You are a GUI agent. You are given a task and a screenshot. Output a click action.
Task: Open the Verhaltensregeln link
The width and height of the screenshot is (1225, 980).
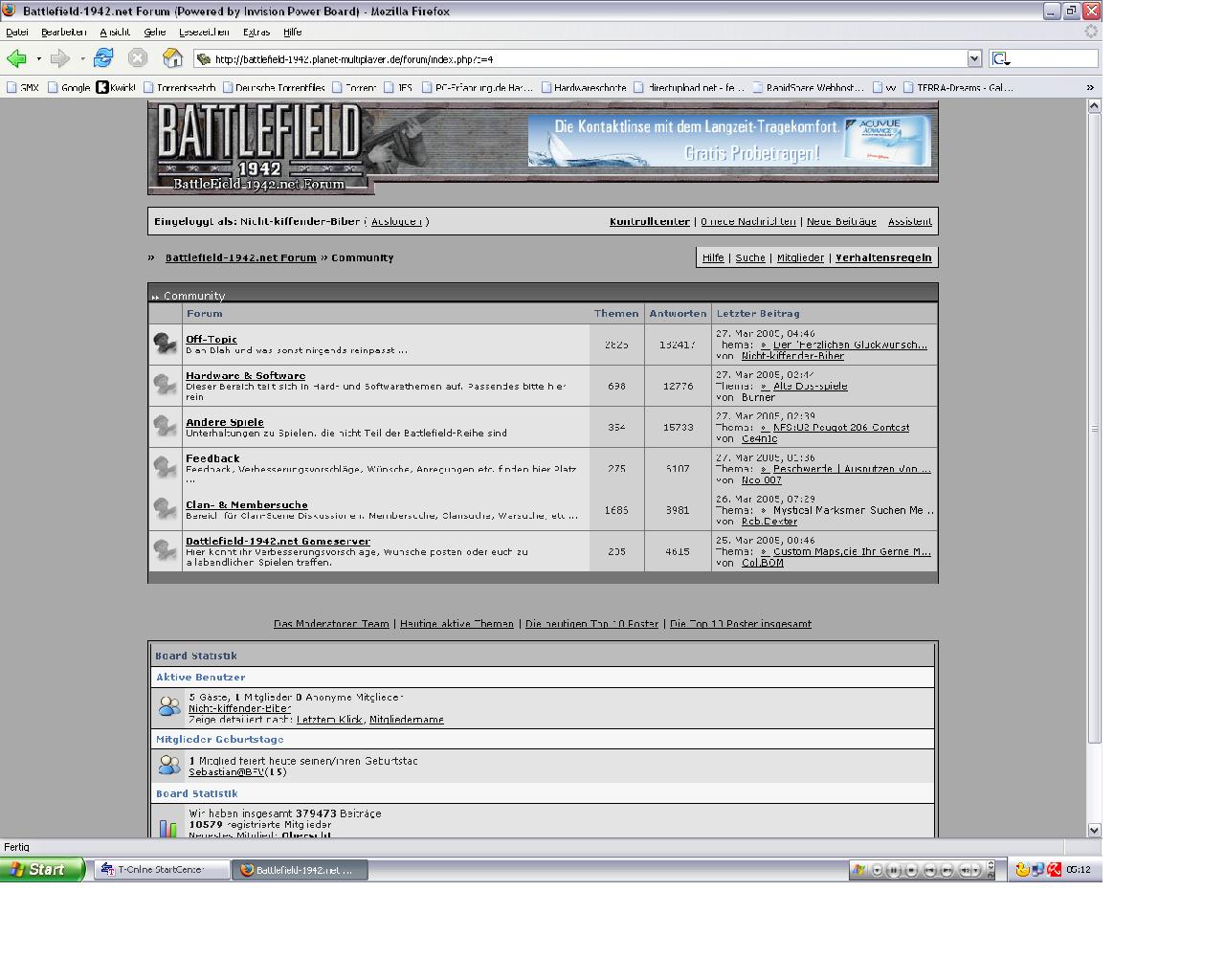[x=883, y=257]
